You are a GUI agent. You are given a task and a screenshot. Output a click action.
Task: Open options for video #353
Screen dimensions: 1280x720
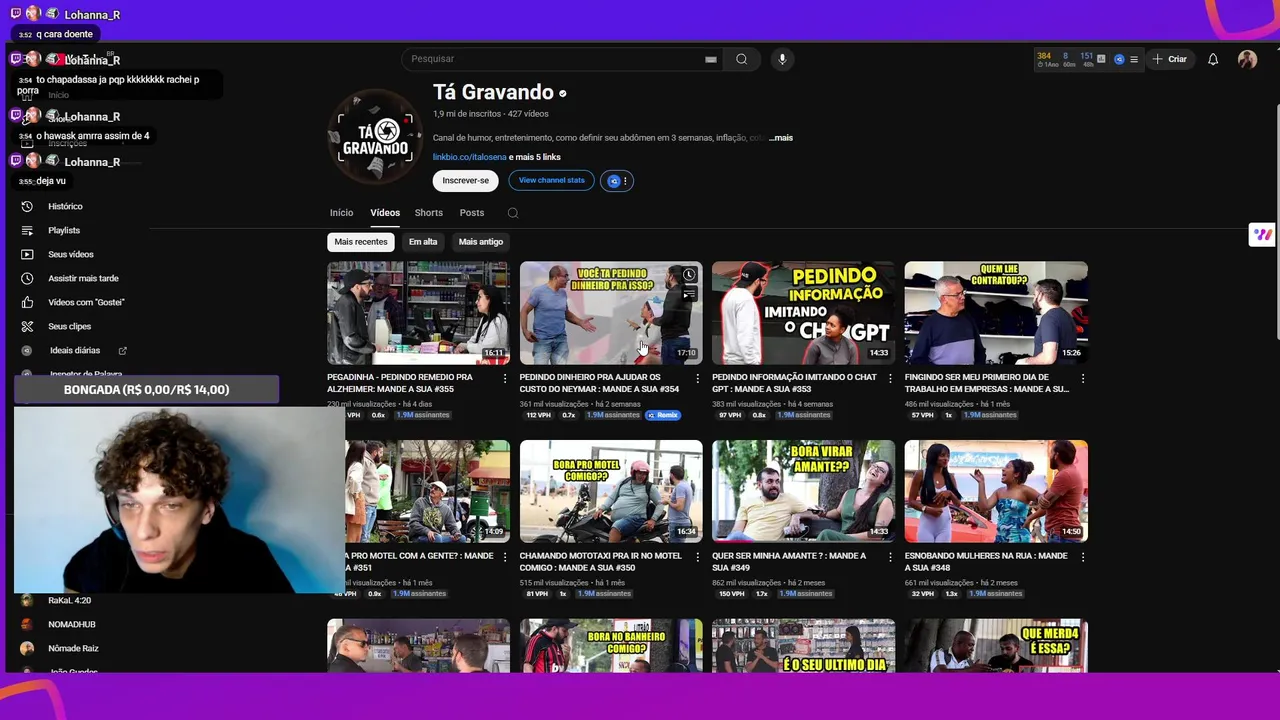pyautogui.click(x=890, y=379)
